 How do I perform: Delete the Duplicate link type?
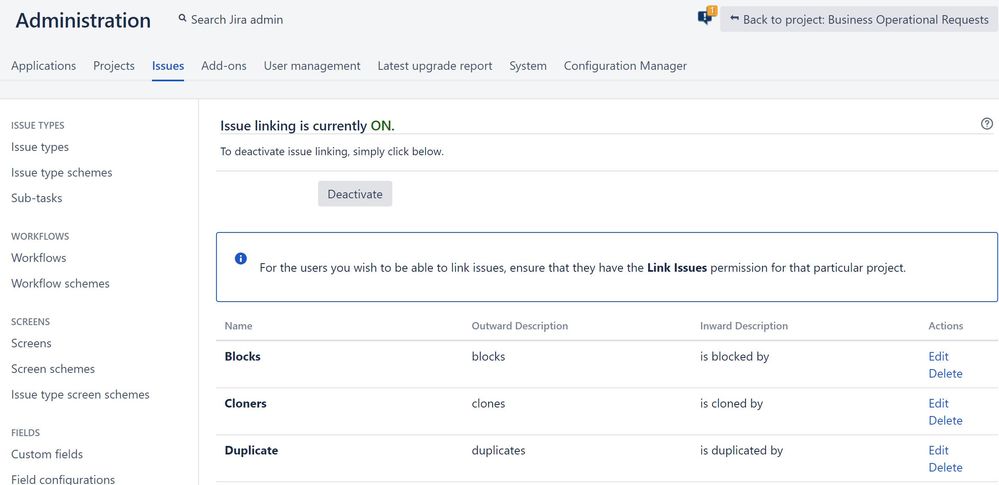945,468
